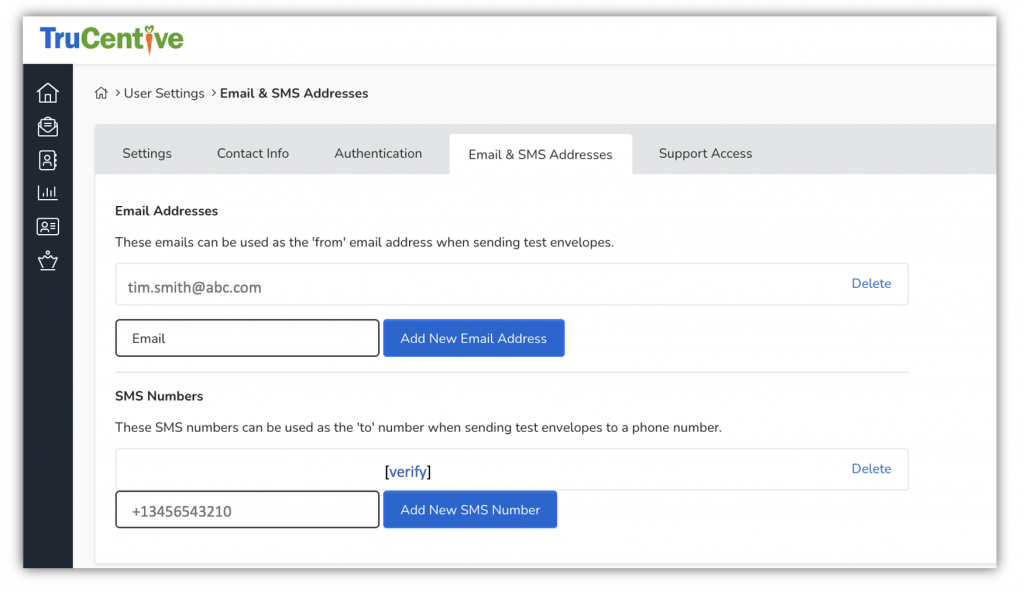Select the Email & SMS Addresses tab

pos(540,155)
